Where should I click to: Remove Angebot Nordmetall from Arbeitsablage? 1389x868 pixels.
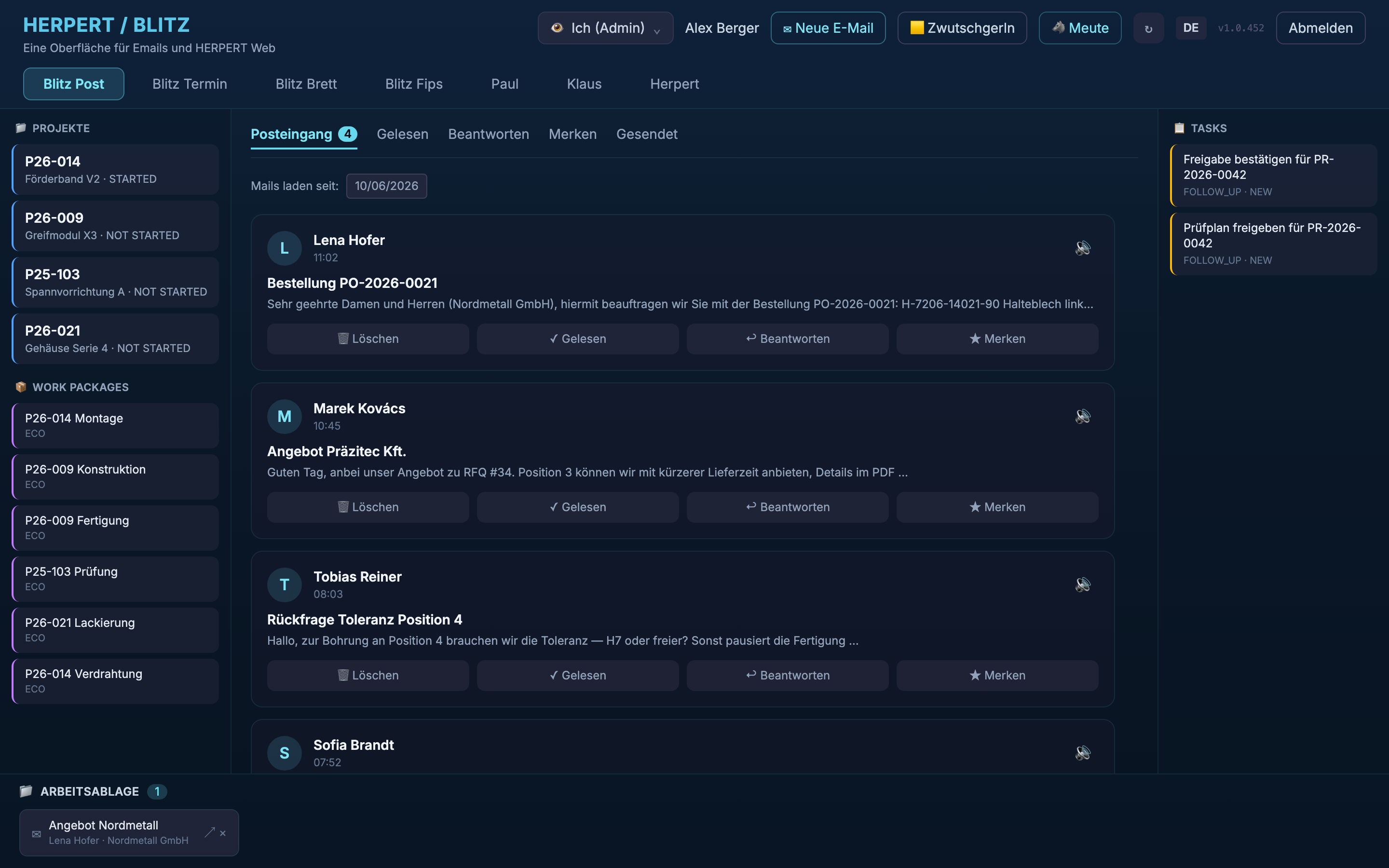223,833
